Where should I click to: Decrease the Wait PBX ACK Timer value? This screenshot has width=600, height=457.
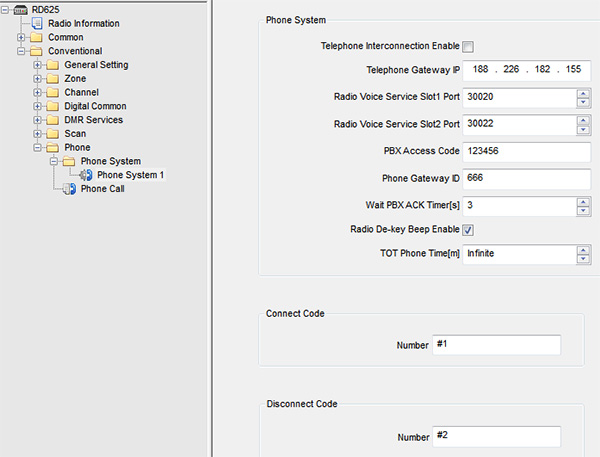pyautogui.click(x=583, y=211)
